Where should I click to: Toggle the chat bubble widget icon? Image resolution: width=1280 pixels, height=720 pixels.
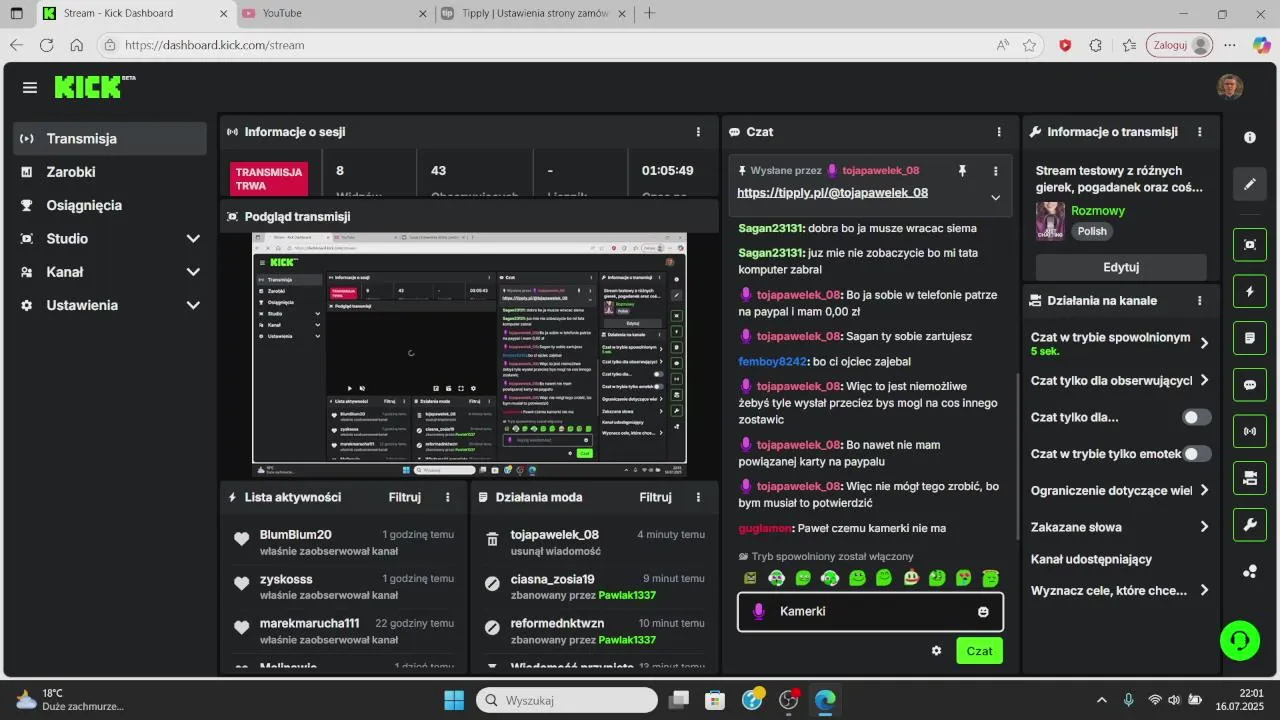1250,385
